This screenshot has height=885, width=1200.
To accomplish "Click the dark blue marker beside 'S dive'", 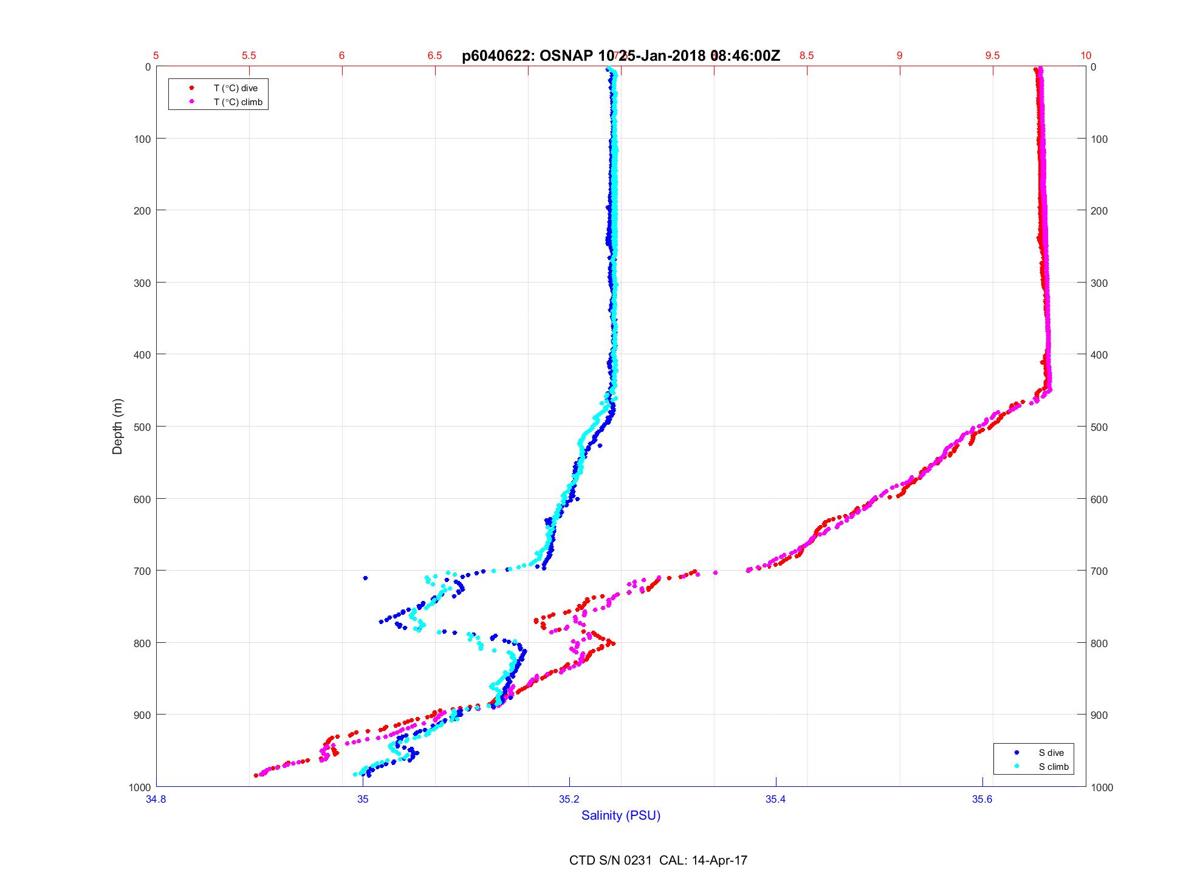I will pos(1016,752).
